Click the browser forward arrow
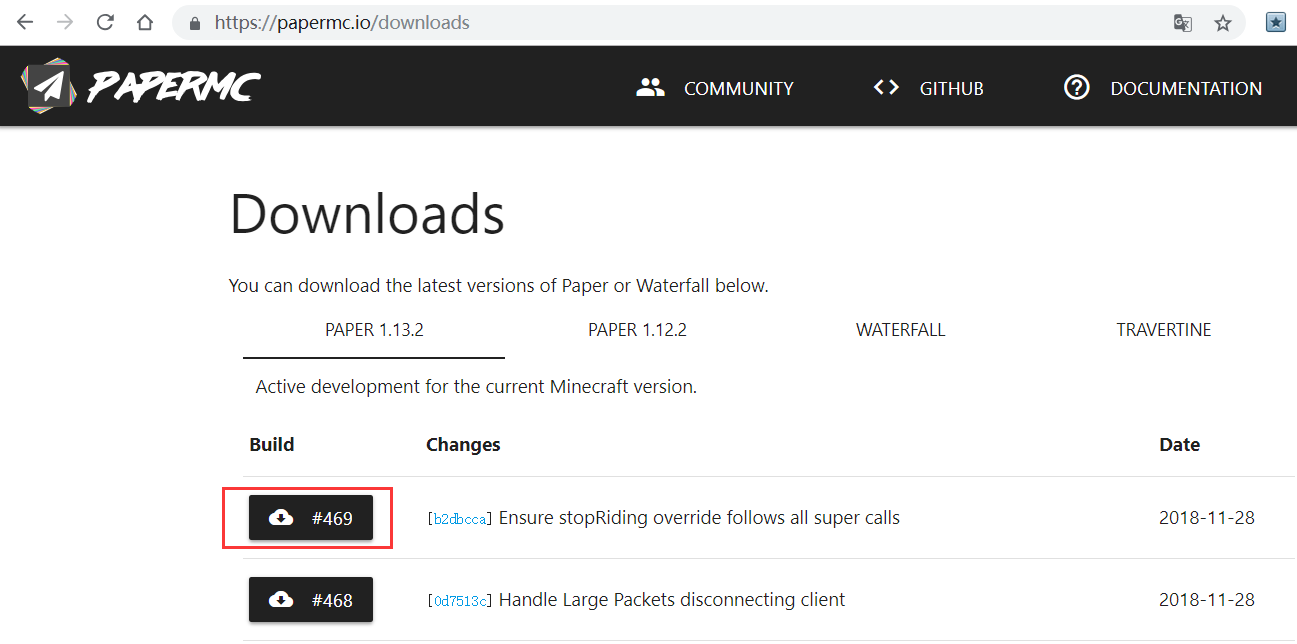 click(65, 22)
